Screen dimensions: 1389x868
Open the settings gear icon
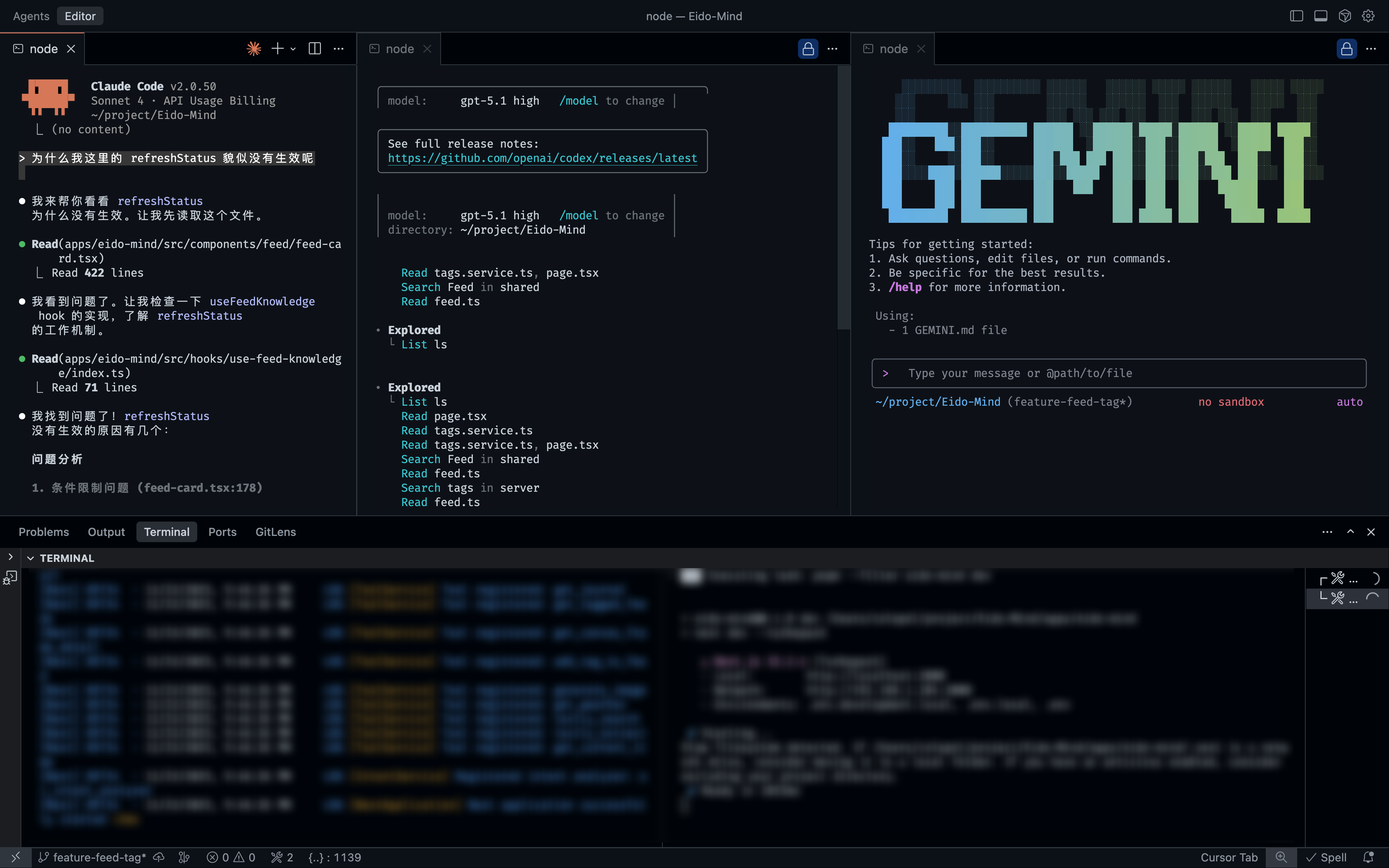pyautogui.click(x=1368, y=16)
